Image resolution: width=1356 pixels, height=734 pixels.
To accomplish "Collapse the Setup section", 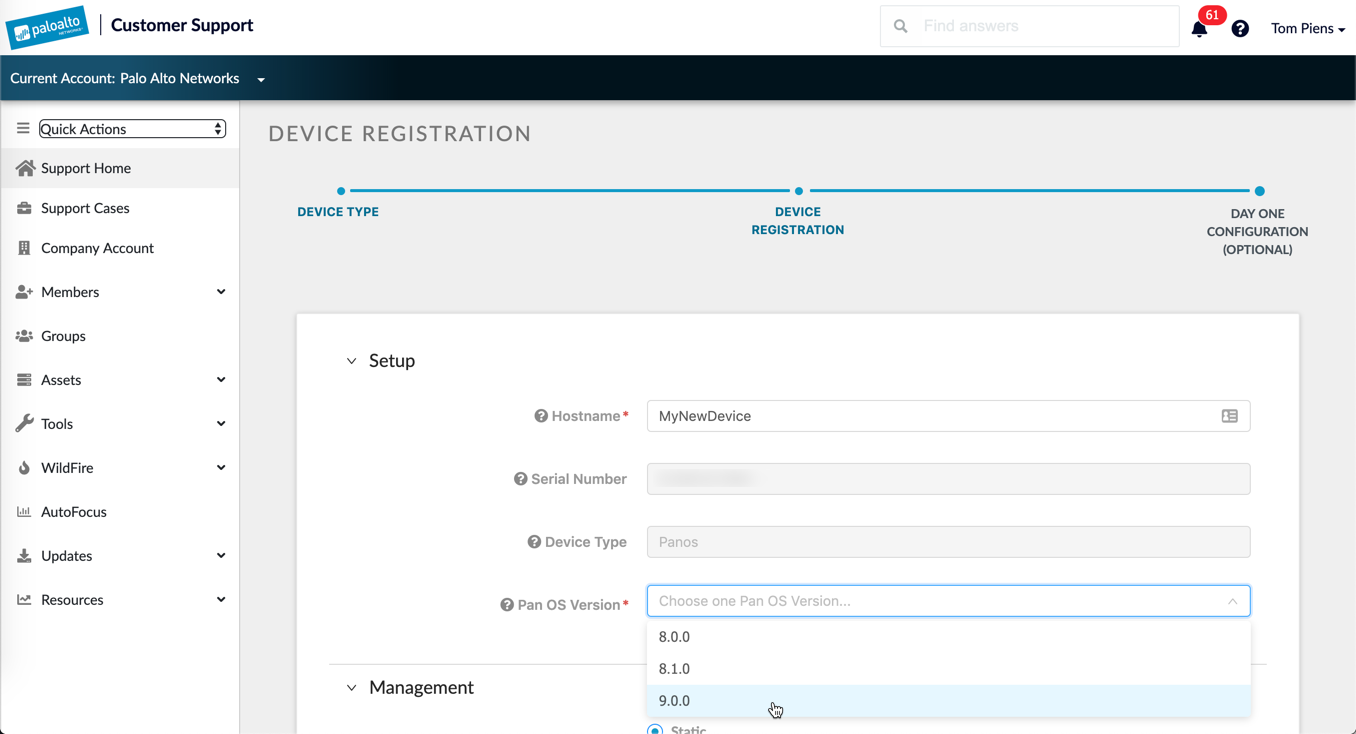I will (350, 360).
